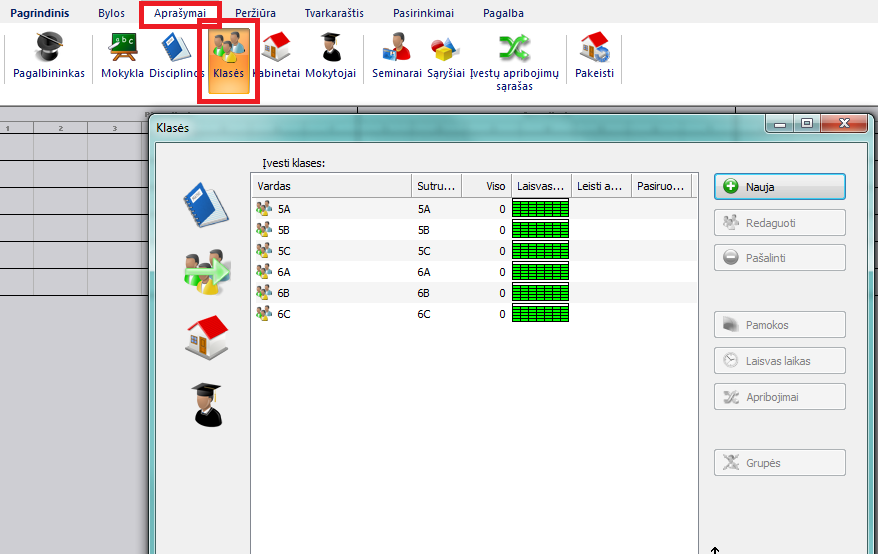The height and width of the screenshot is (554, 878).
Task: Select class 5B in the list
Action: [x=284, y=229]
